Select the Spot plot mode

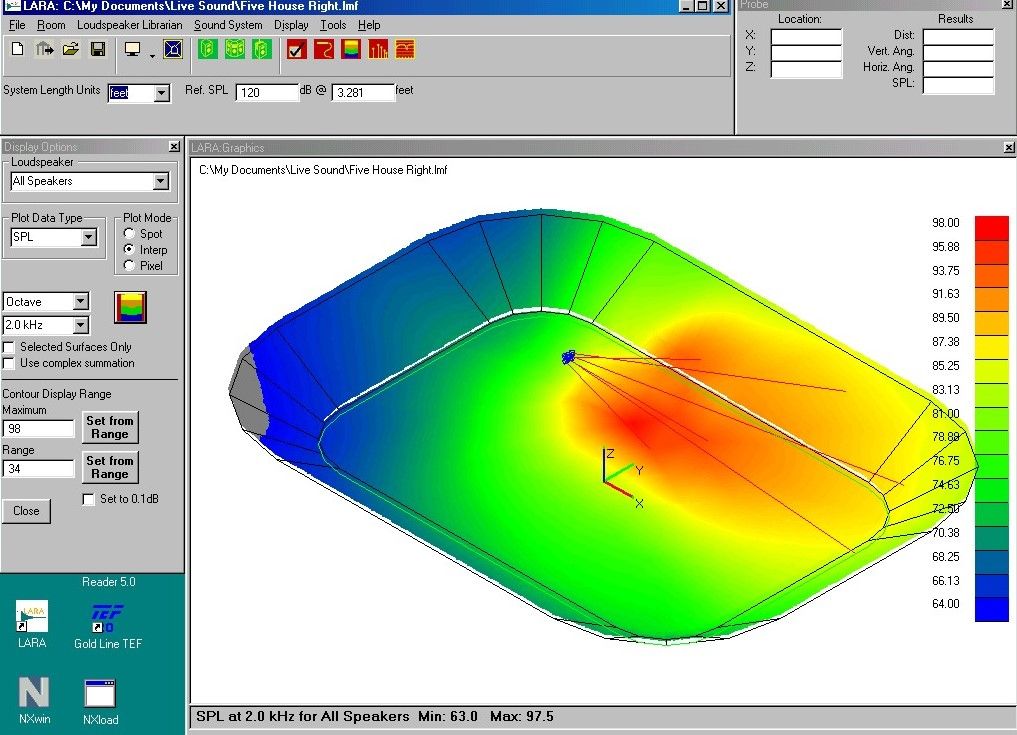129,234
